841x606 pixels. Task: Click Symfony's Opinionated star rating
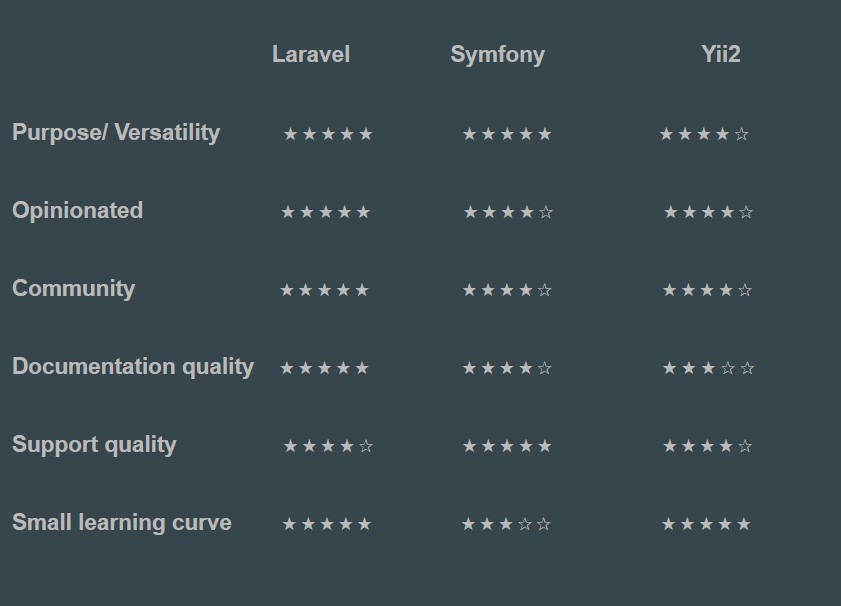point(508,212)
